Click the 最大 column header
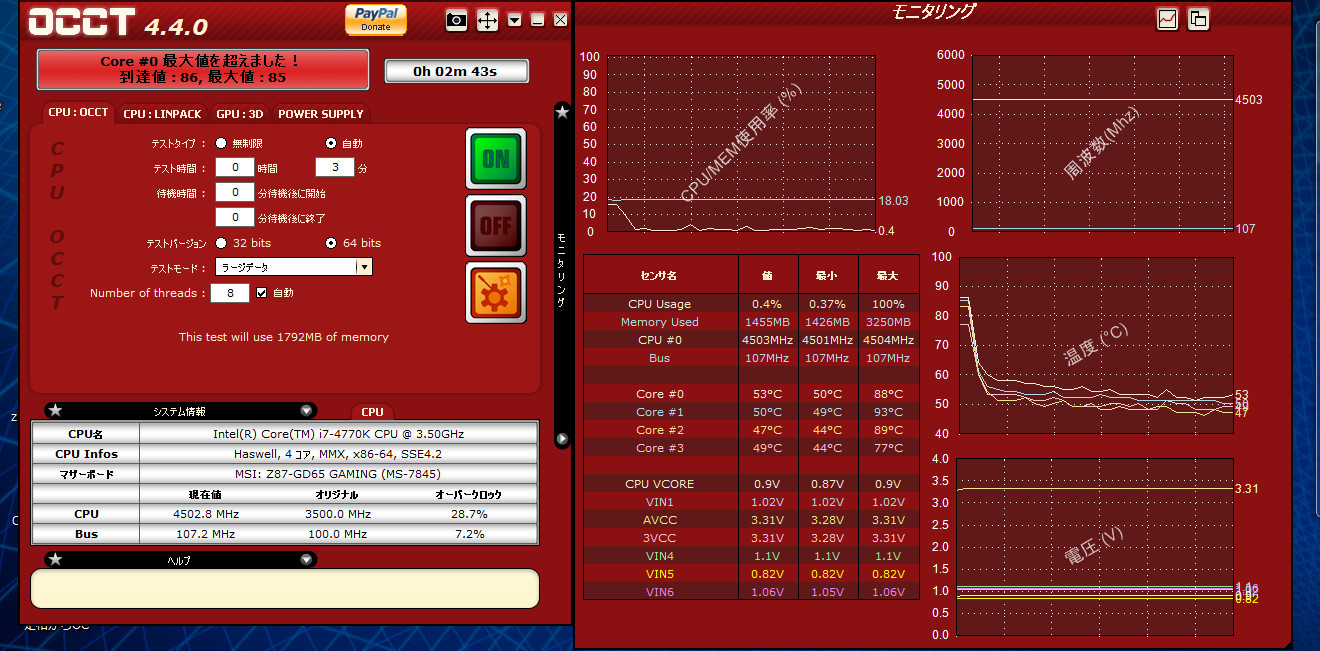 pyautogui.click(x=888, y=274)
